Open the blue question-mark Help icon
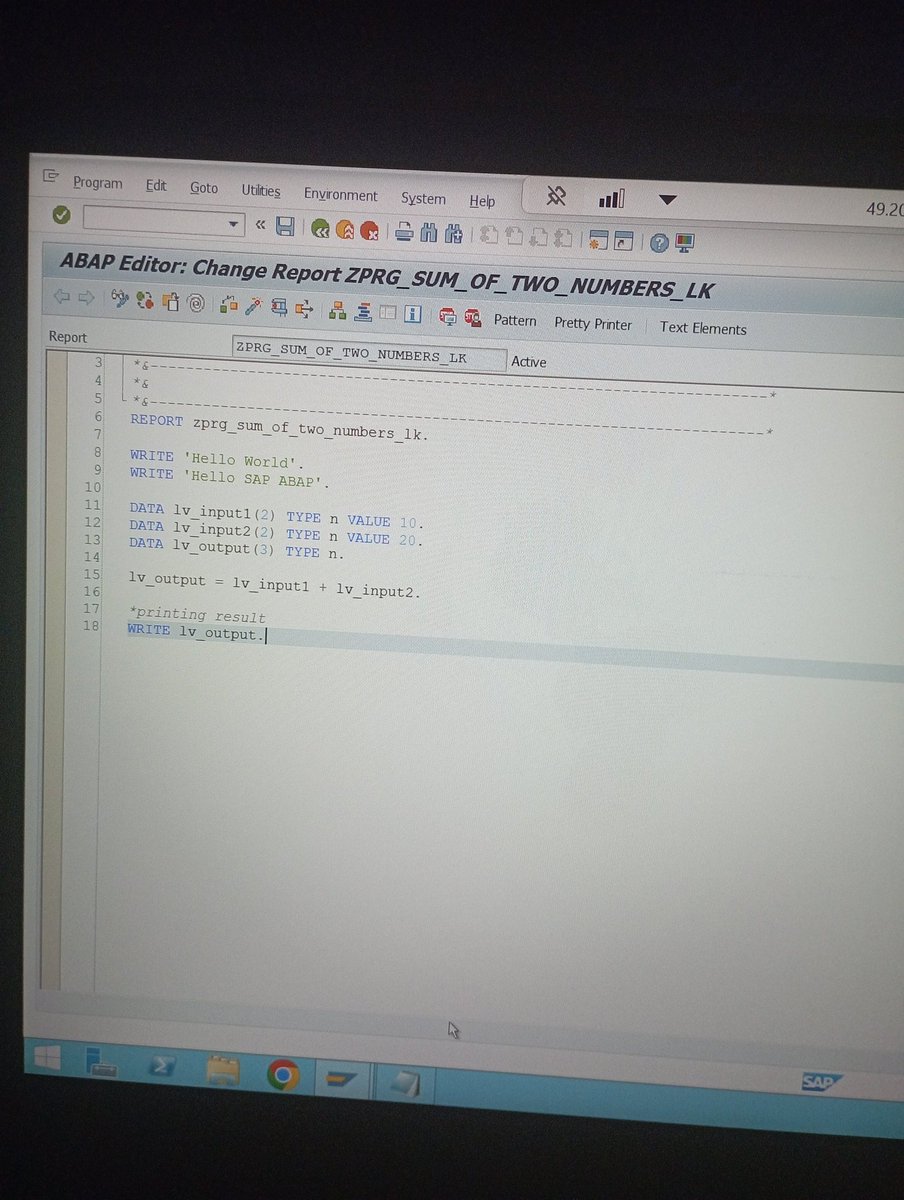 coord(658,242)
